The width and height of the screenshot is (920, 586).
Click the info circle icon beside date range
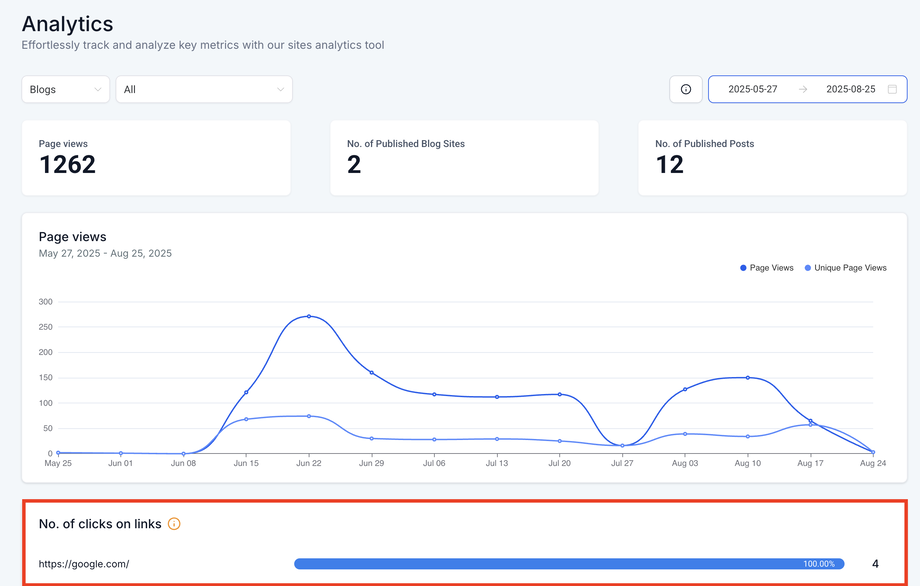[x=686, y=89]
